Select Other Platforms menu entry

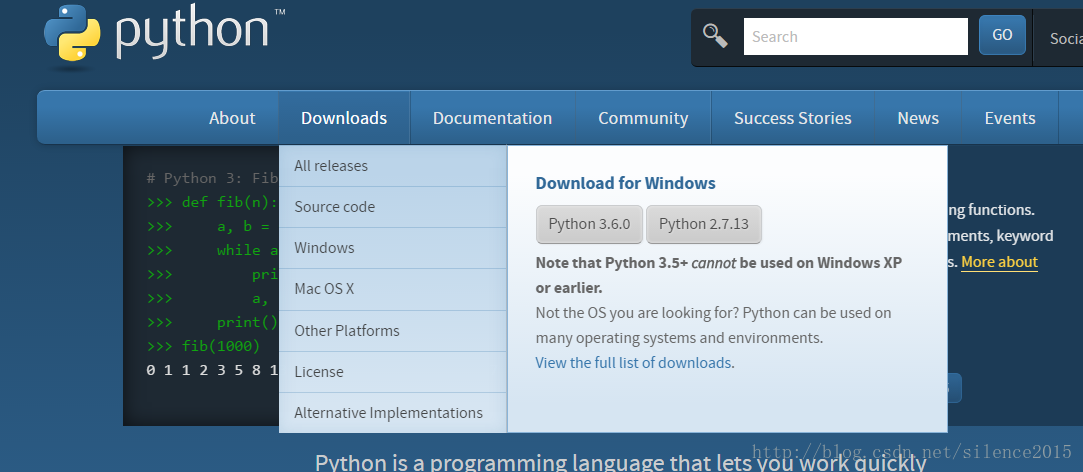(x=393, y=330)
